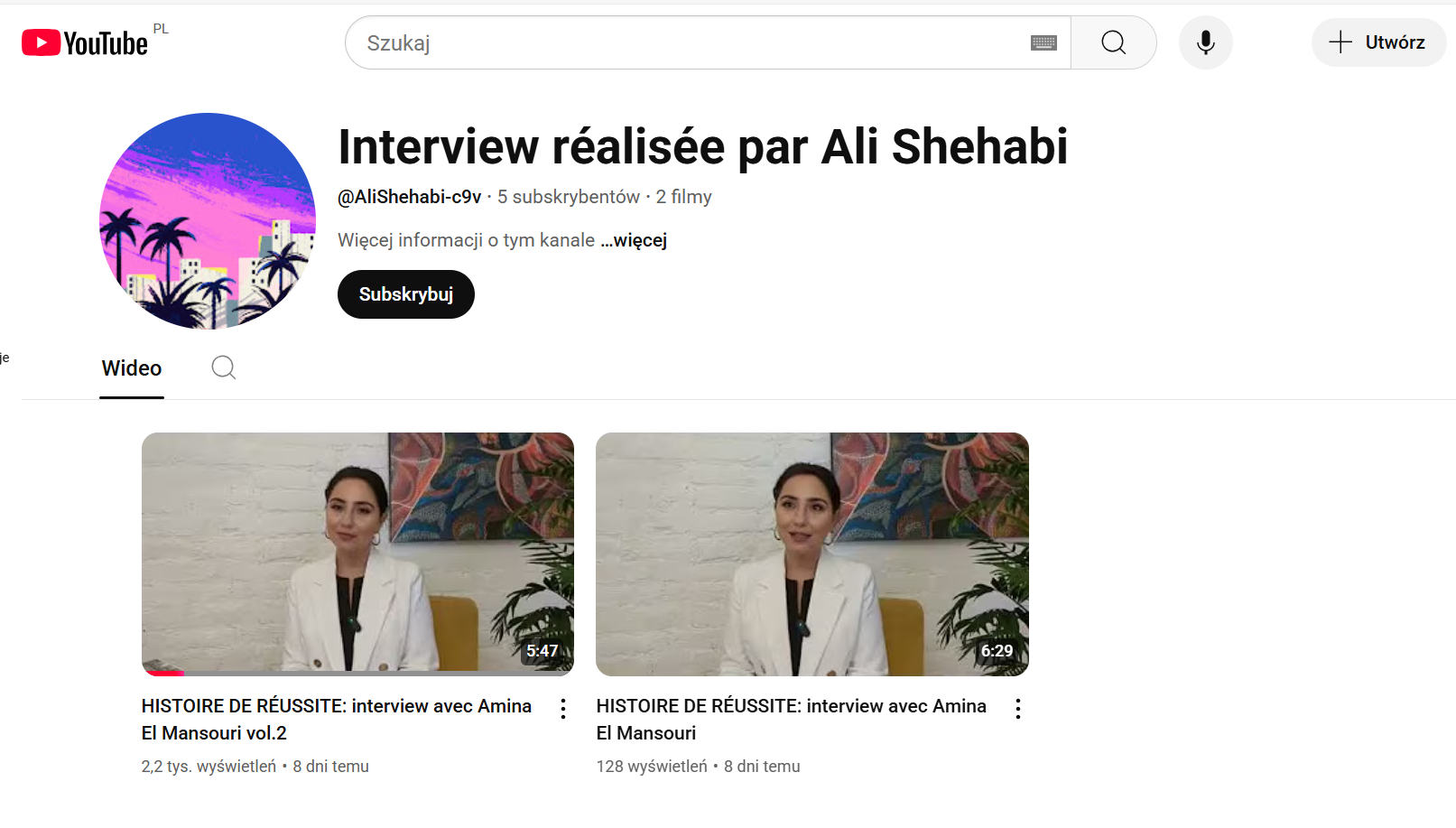Click red watch-progress bar on first thumbnail
Screen dimensions: 1456x828
click(x=166, y=674)
